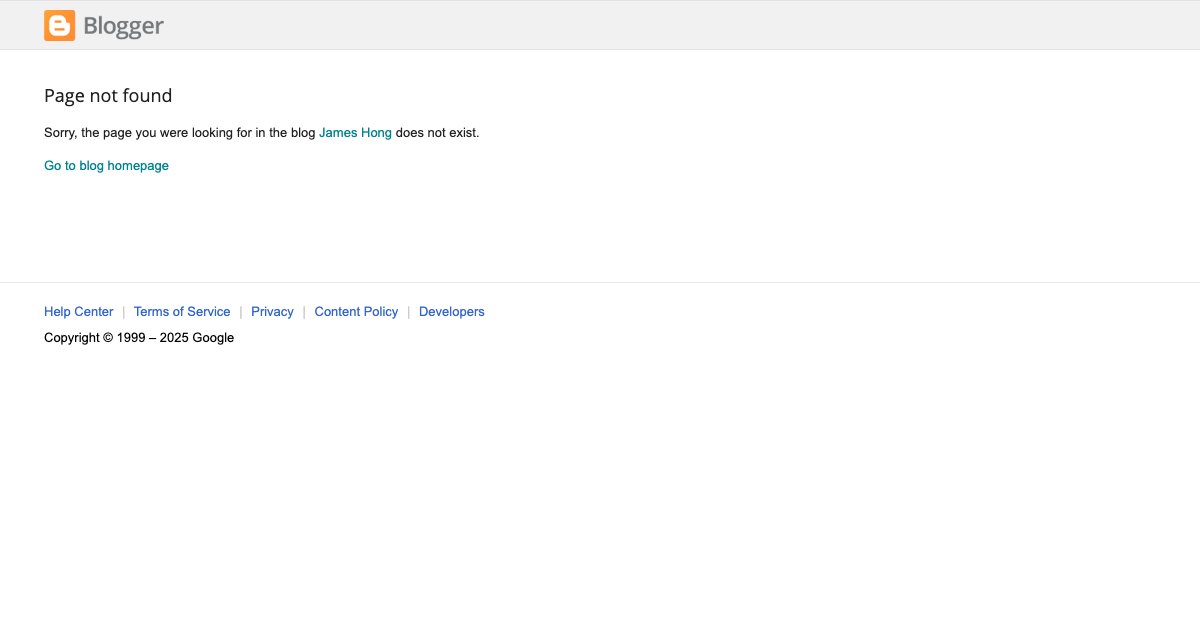
Task: Click the word "blog" before James Hong
Action: pos(302,133)
